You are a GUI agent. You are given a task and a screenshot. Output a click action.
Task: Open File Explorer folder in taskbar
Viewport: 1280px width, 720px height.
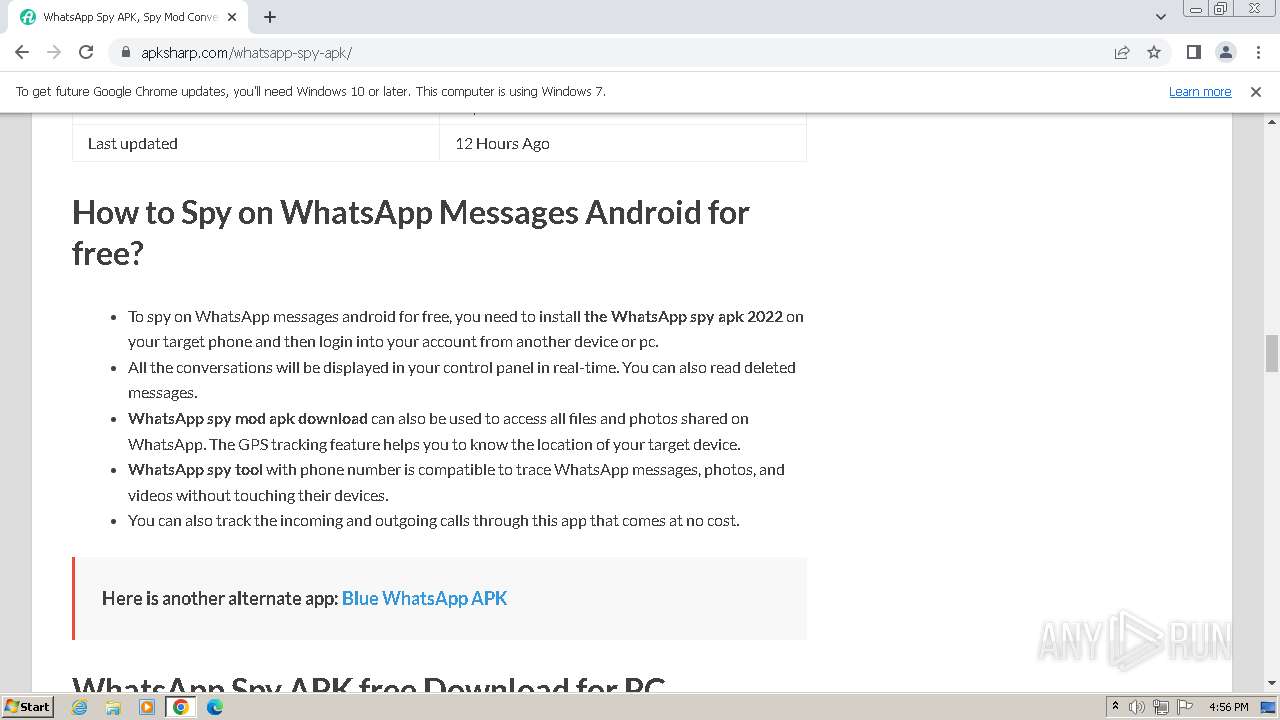tap(113, 707)
